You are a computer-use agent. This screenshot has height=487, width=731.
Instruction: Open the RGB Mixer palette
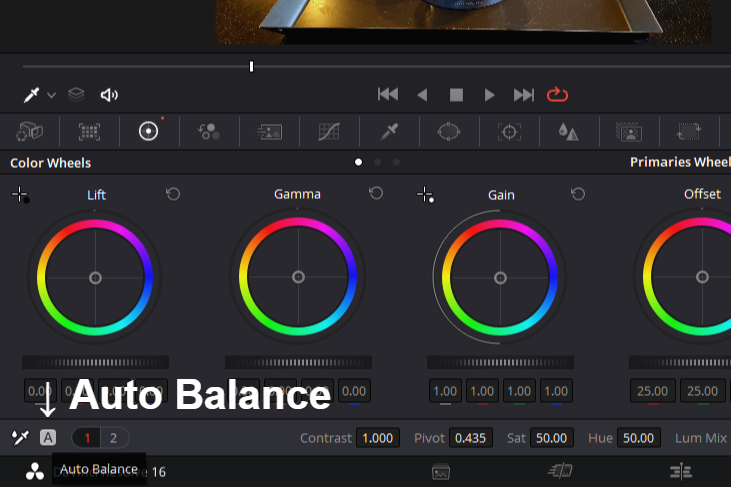tap(209, 132)
